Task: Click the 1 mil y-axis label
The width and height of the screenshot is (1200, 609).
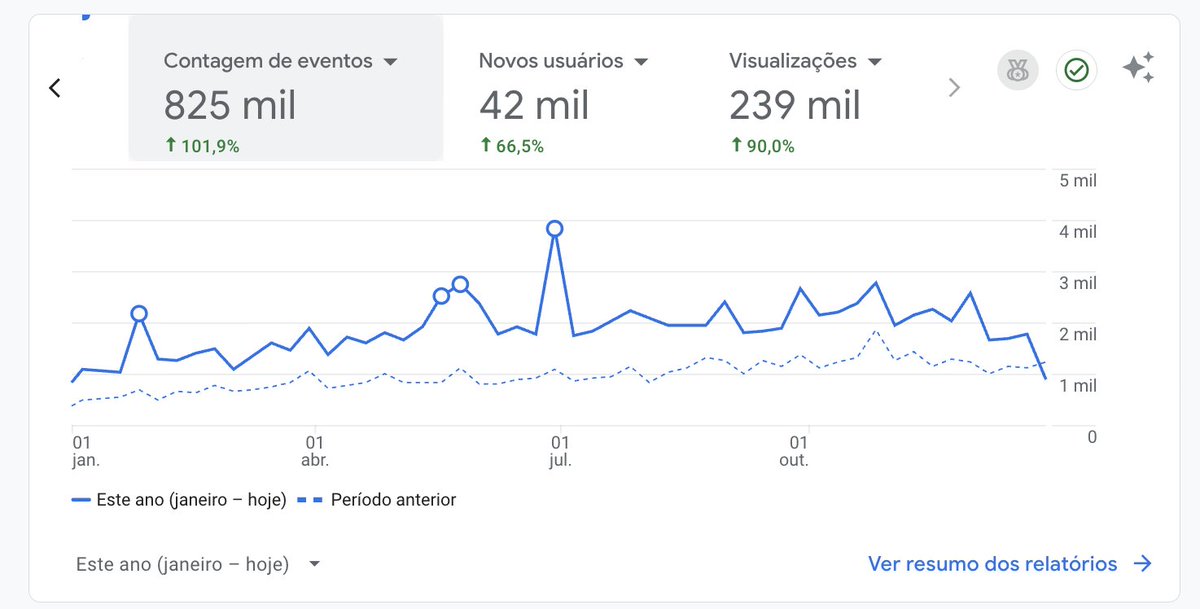Action: [x=1078, y=386]
